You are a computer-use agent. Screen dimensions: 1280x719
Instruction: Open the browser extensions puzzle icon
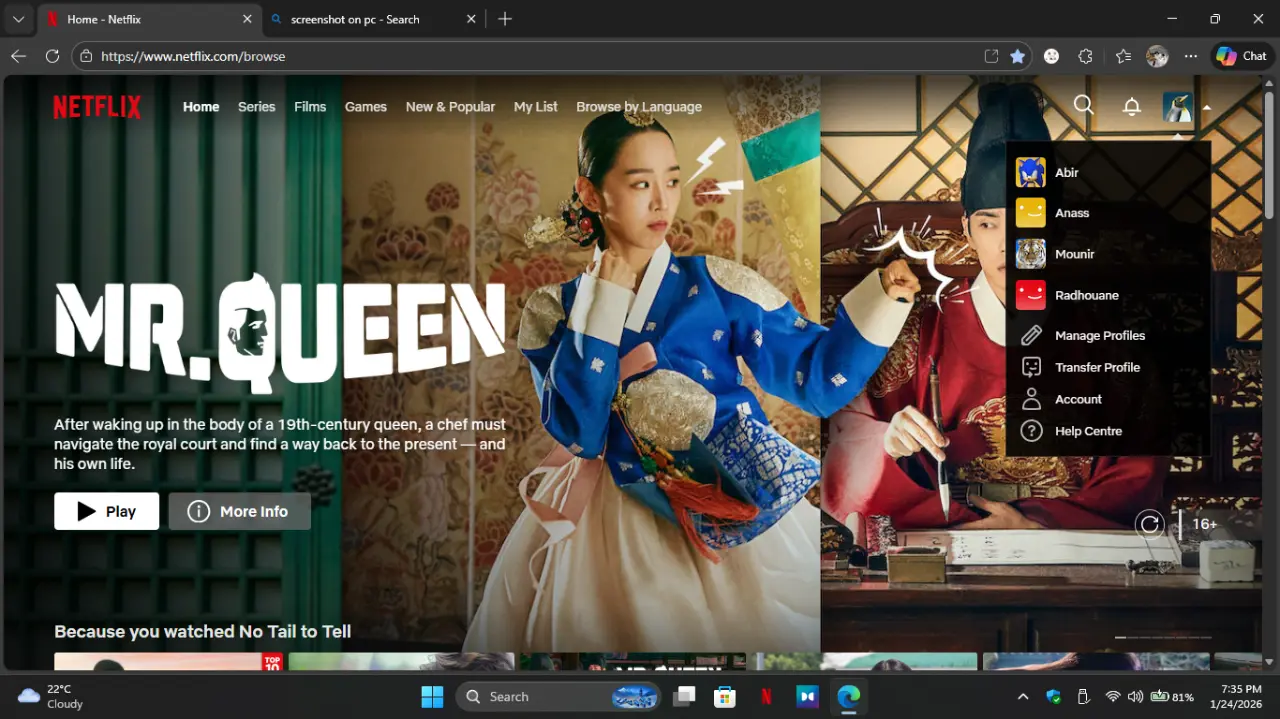click(x=1086, y=56)
